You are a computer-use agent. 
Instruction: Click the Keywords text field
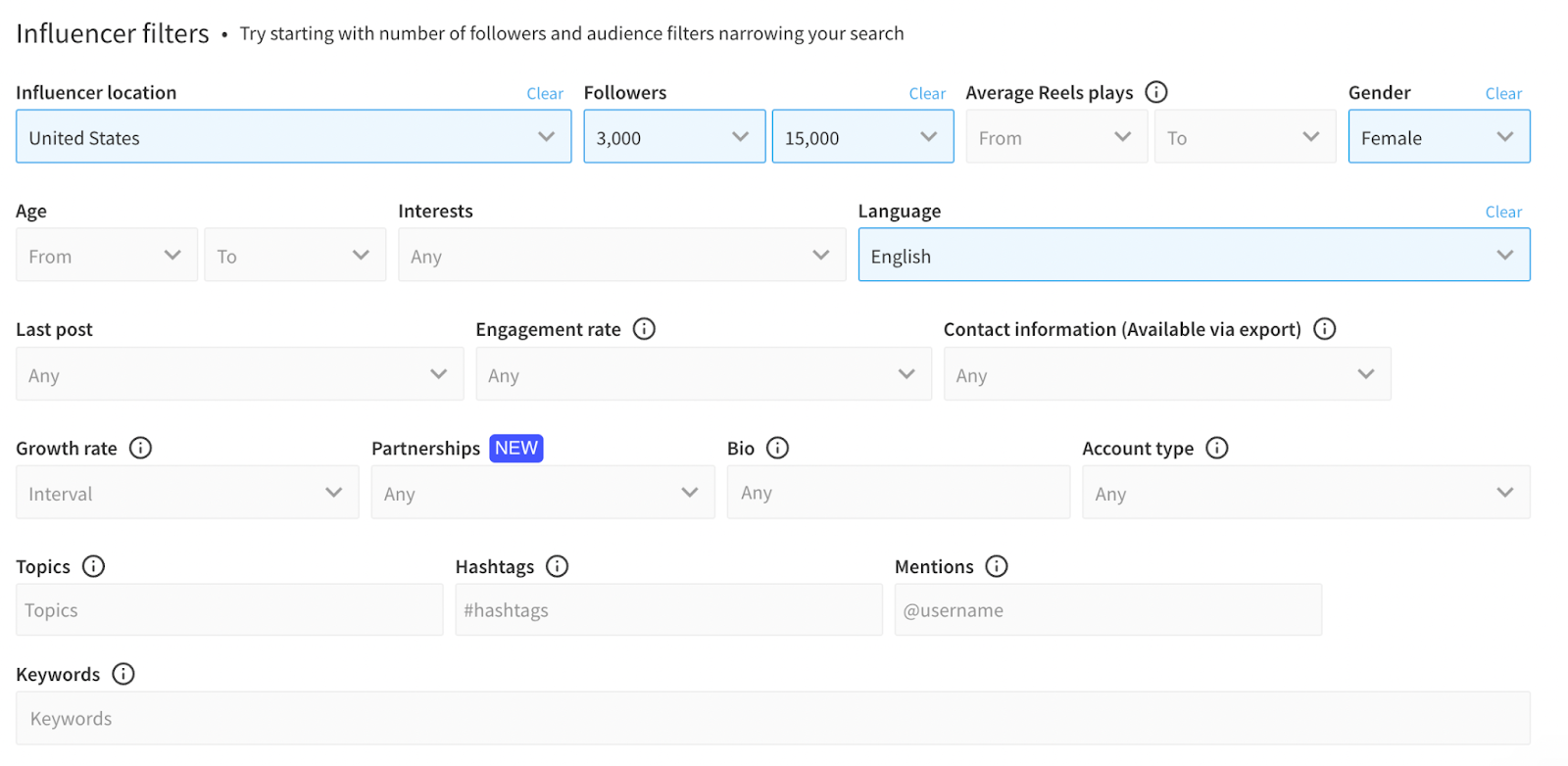click(x=772, y=718)
